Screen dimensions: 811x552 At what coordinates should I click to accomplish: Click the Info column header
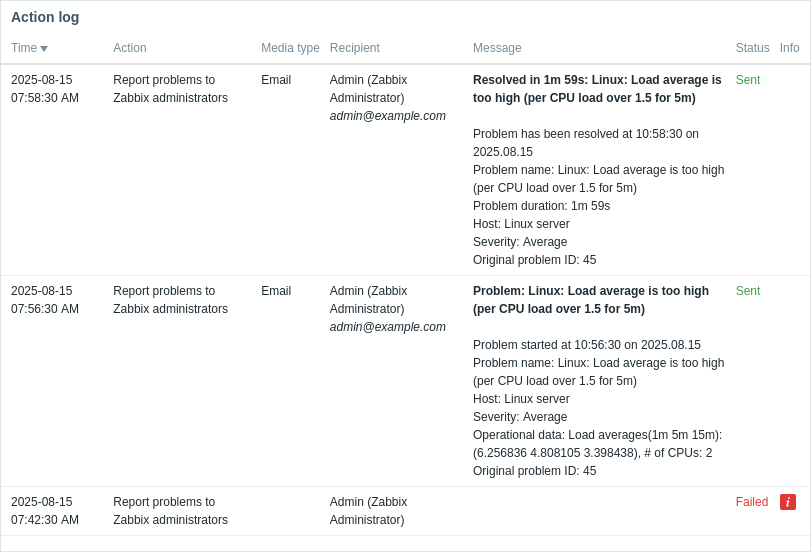pyautogui.click(x=790, y=48)
